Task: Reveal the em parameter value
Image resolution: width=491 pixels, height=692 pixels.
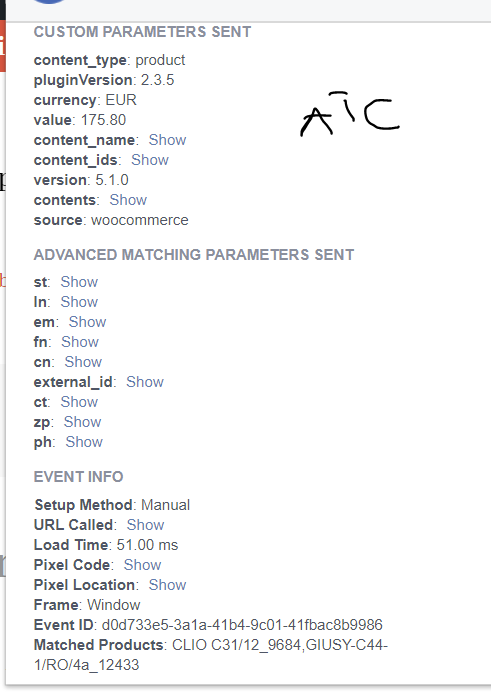Action: [87, 322]
